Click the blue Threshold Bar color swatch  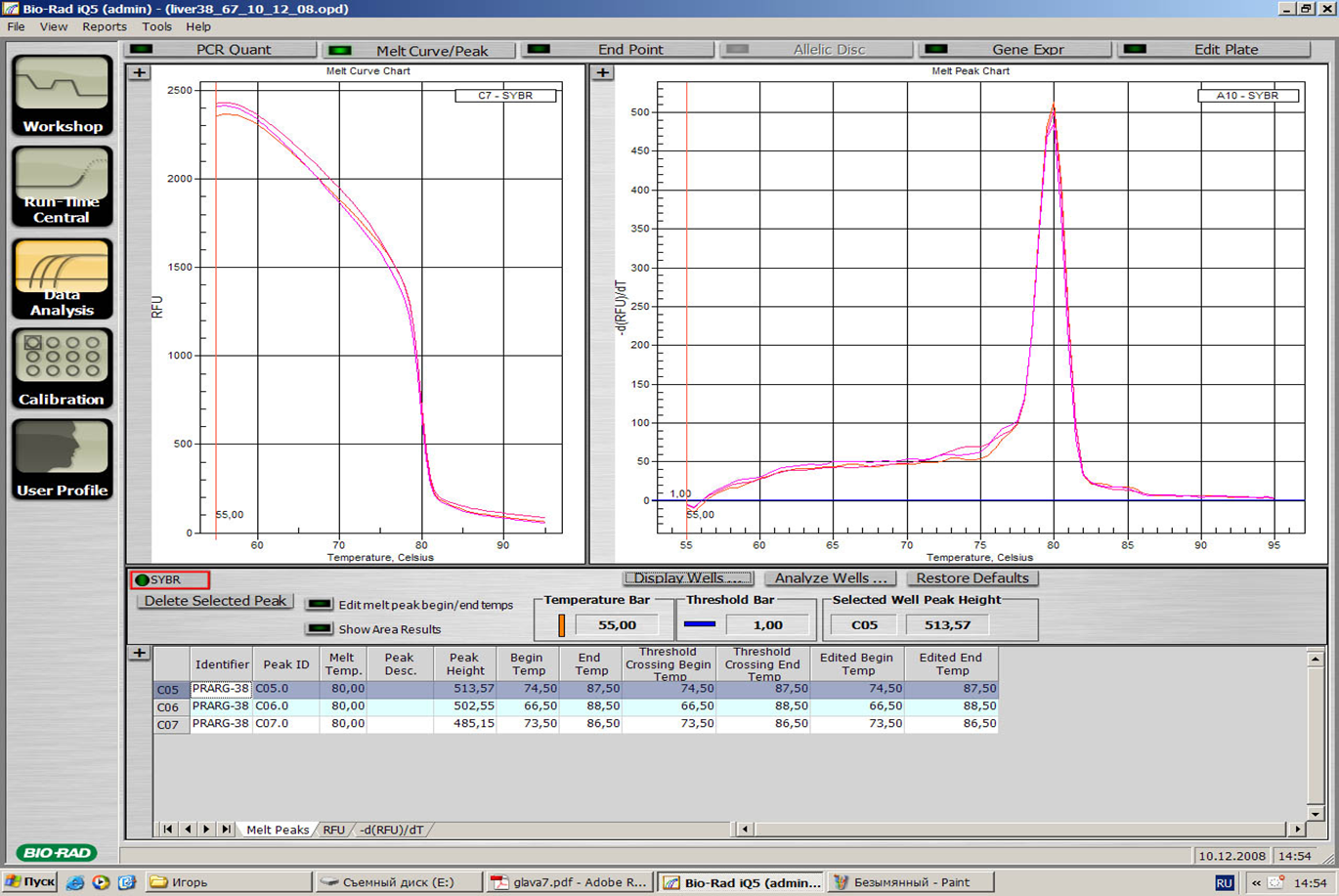[700, 624]
